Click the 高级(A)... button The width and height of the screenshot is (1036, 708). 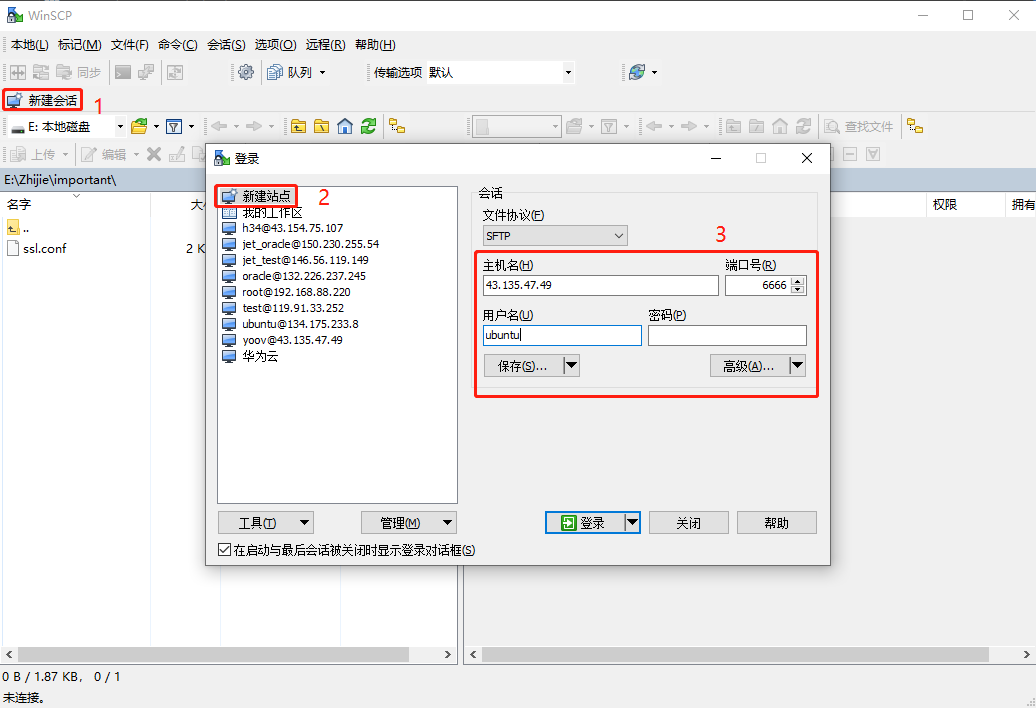click(x=749, y=366)
